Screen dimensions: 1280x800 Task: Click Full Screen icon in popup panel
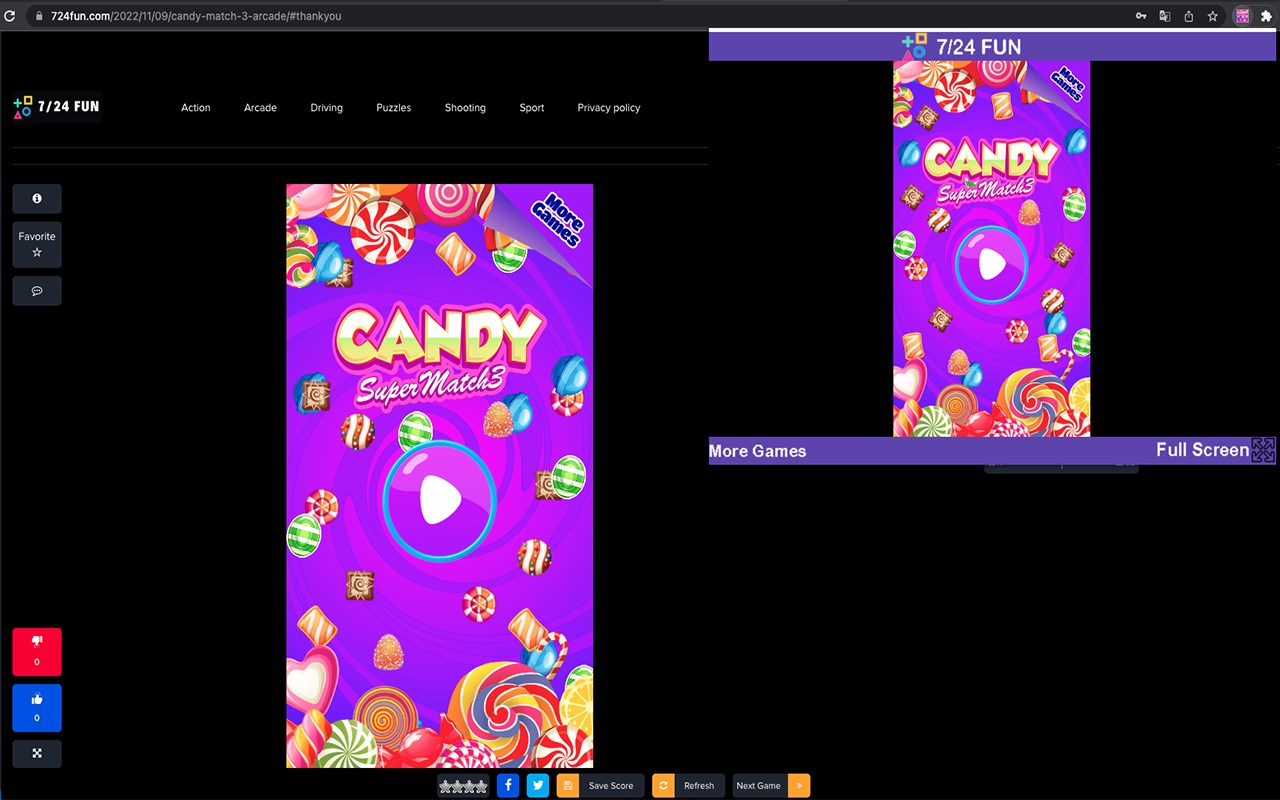tap(1264, 450)
